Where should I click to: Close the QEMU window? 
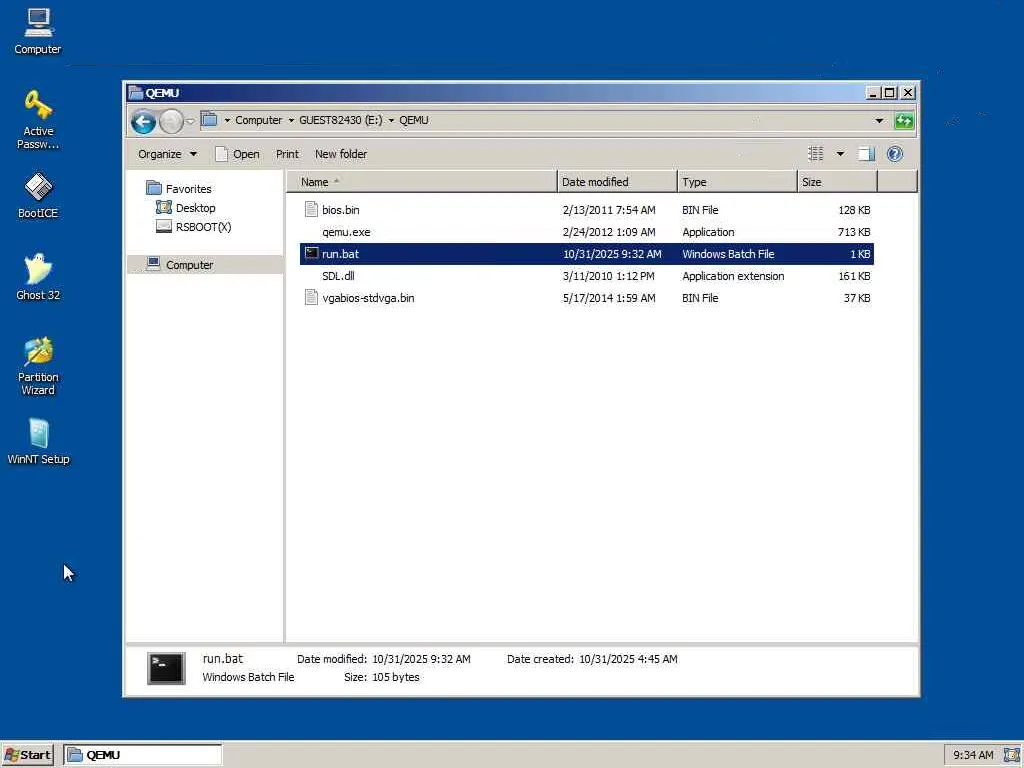point(908,93)
